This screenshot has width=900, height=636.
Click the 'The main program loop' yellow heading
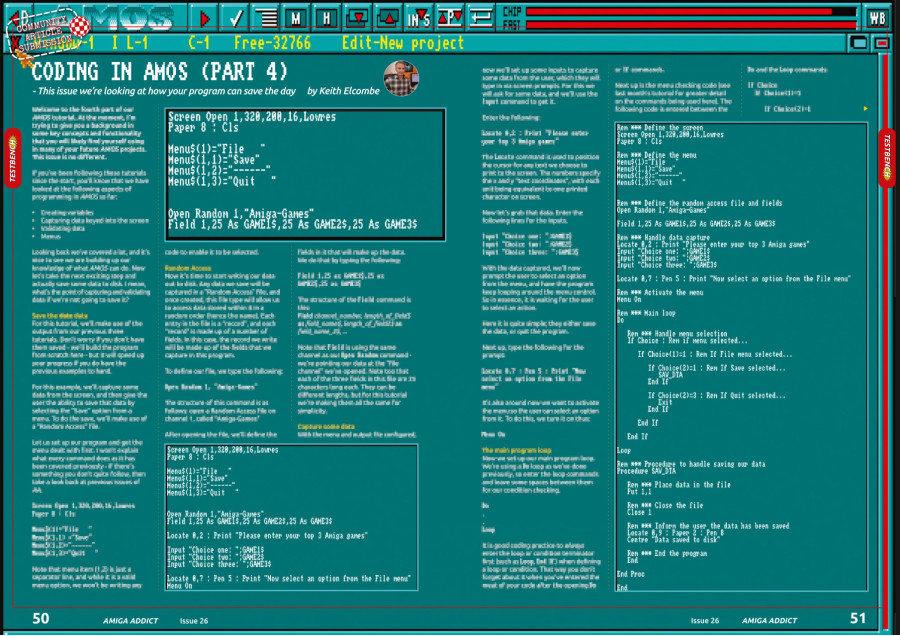tap(517, 450)
